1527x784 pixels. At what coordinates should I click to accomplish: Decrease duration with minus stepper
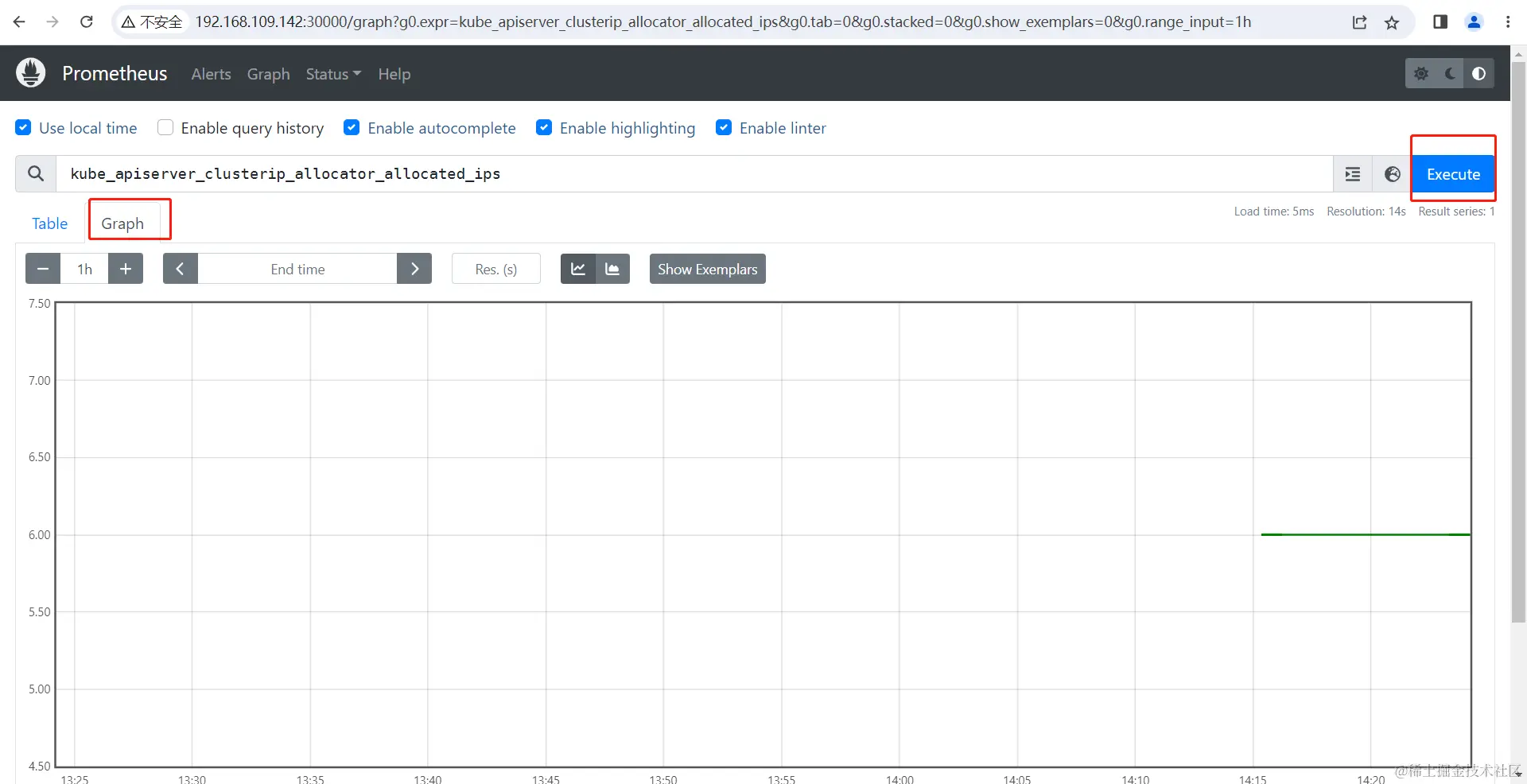(x=42, y=269)
